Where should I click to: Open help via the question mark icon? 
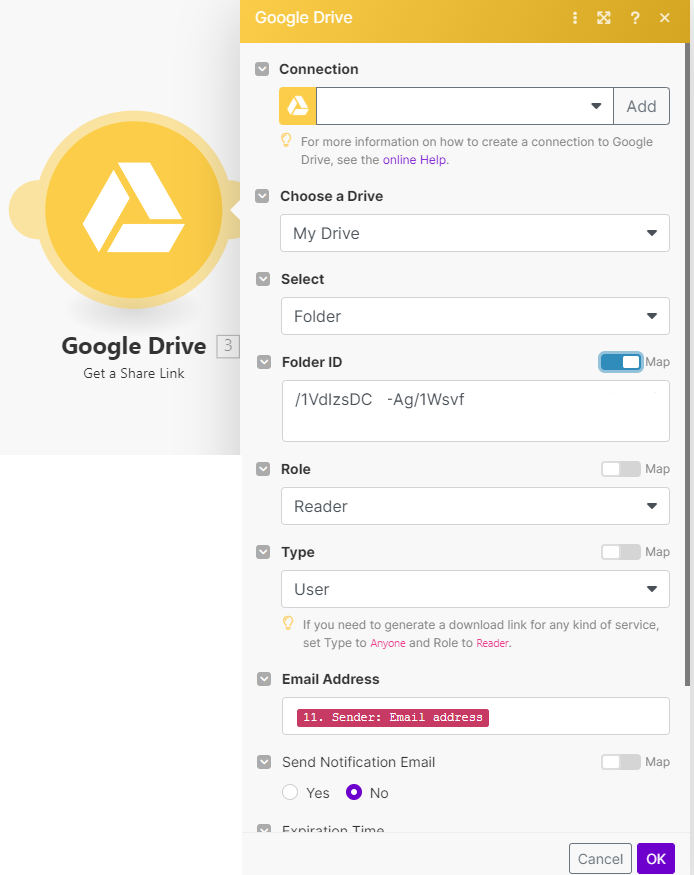pos(635,18)
